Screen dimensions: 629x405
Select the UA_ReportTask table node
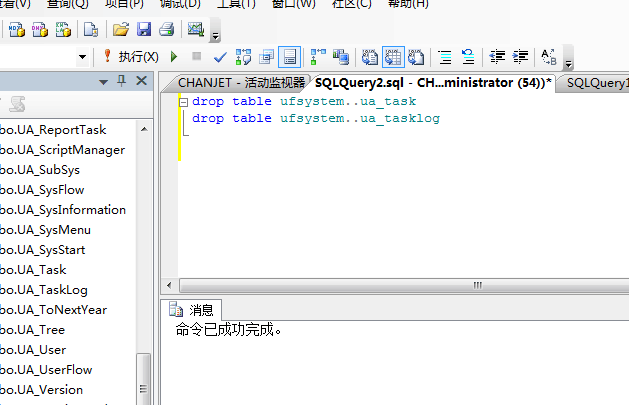(x=53, y=130)
